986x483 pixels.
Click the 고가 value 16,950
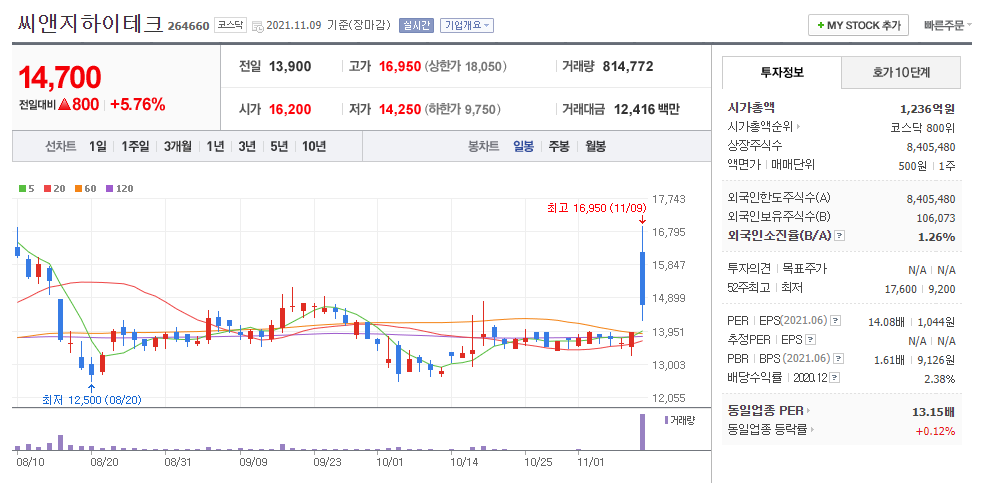coord(400,66)
